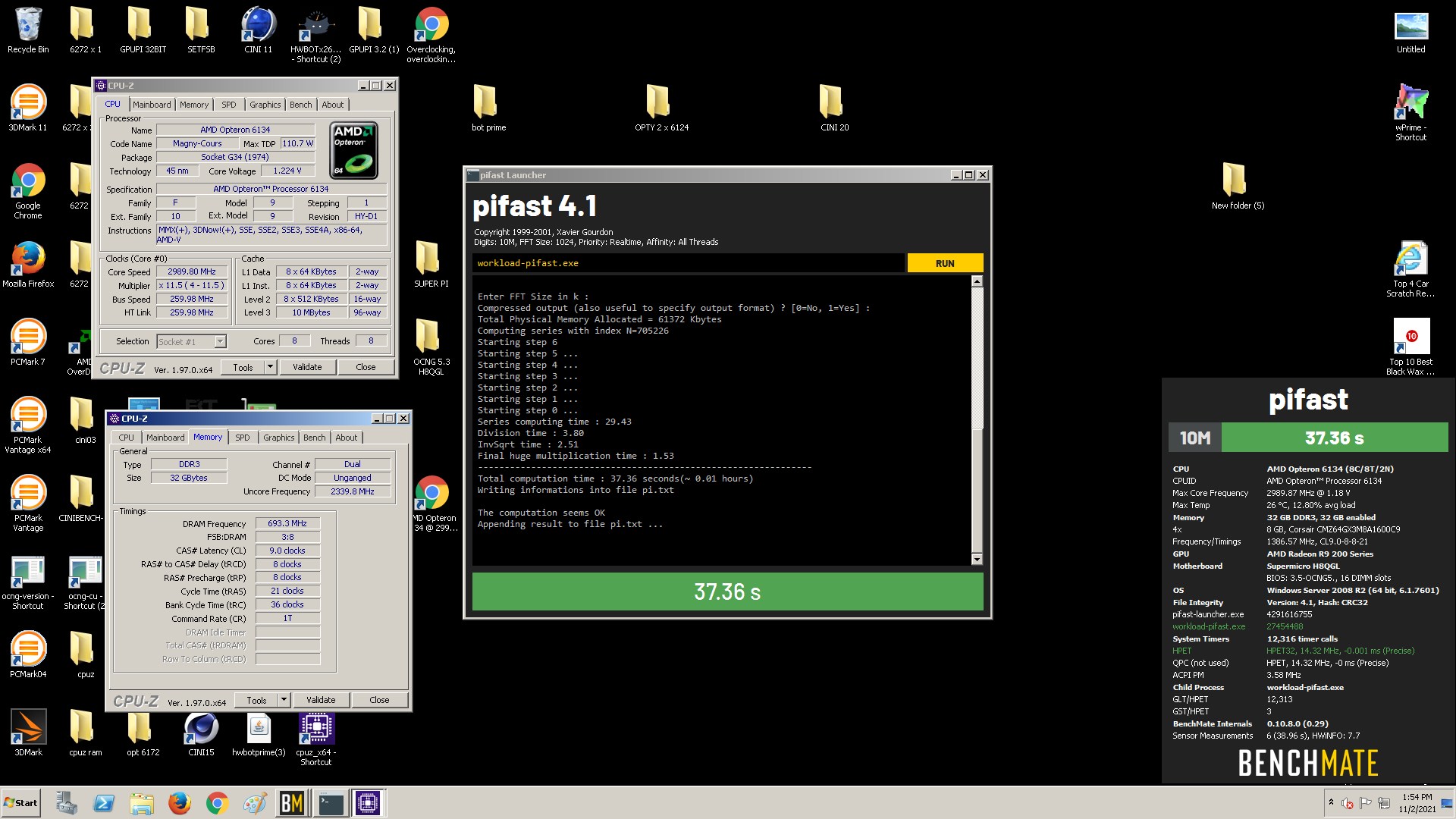
Task: Open the opt 6172 folder
Action: pos(143,734)
